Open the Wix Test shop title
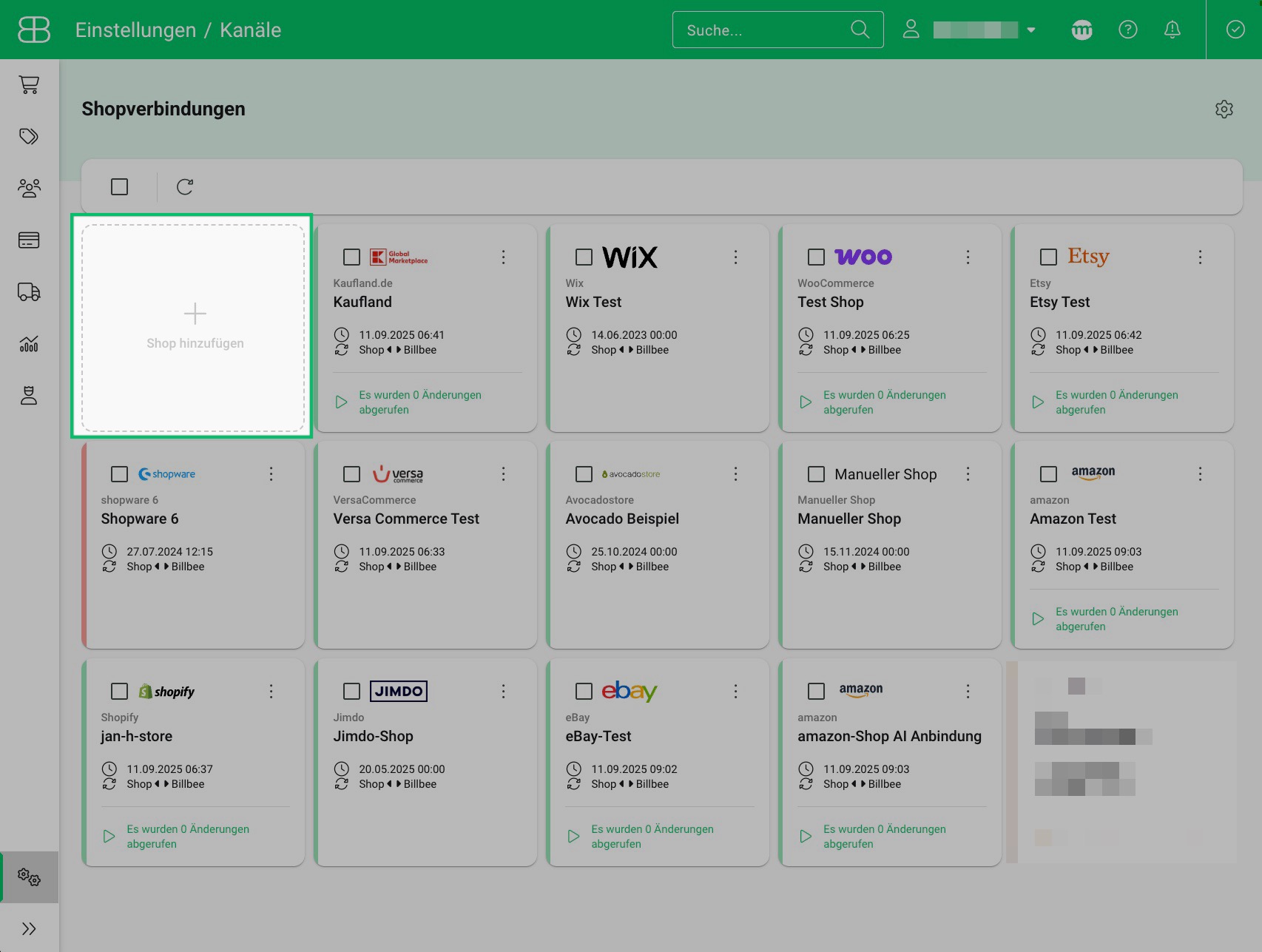The image size is (1262, 952). click(x=593, y=302)
